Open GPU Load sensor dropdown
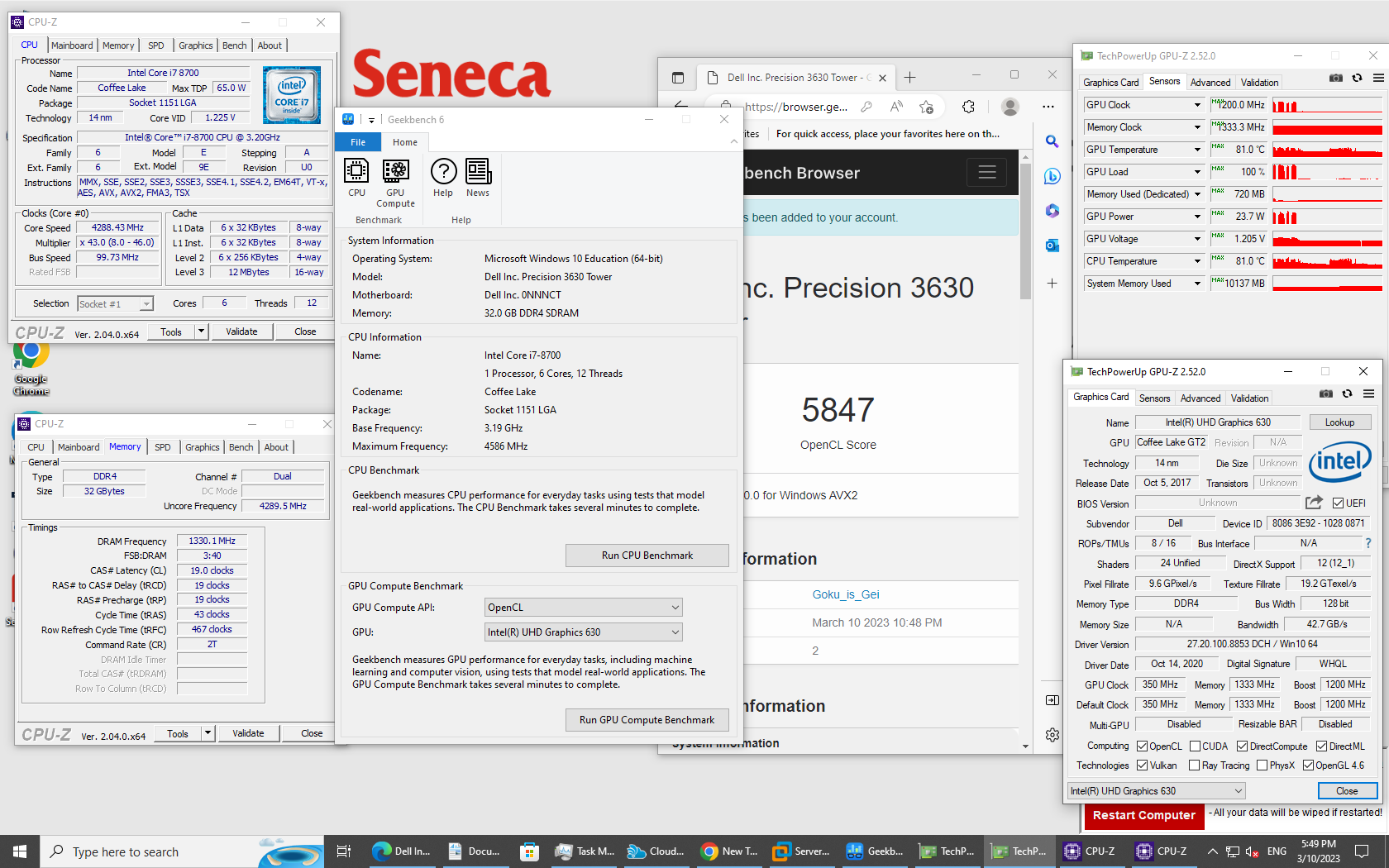 pos(1197,172)
